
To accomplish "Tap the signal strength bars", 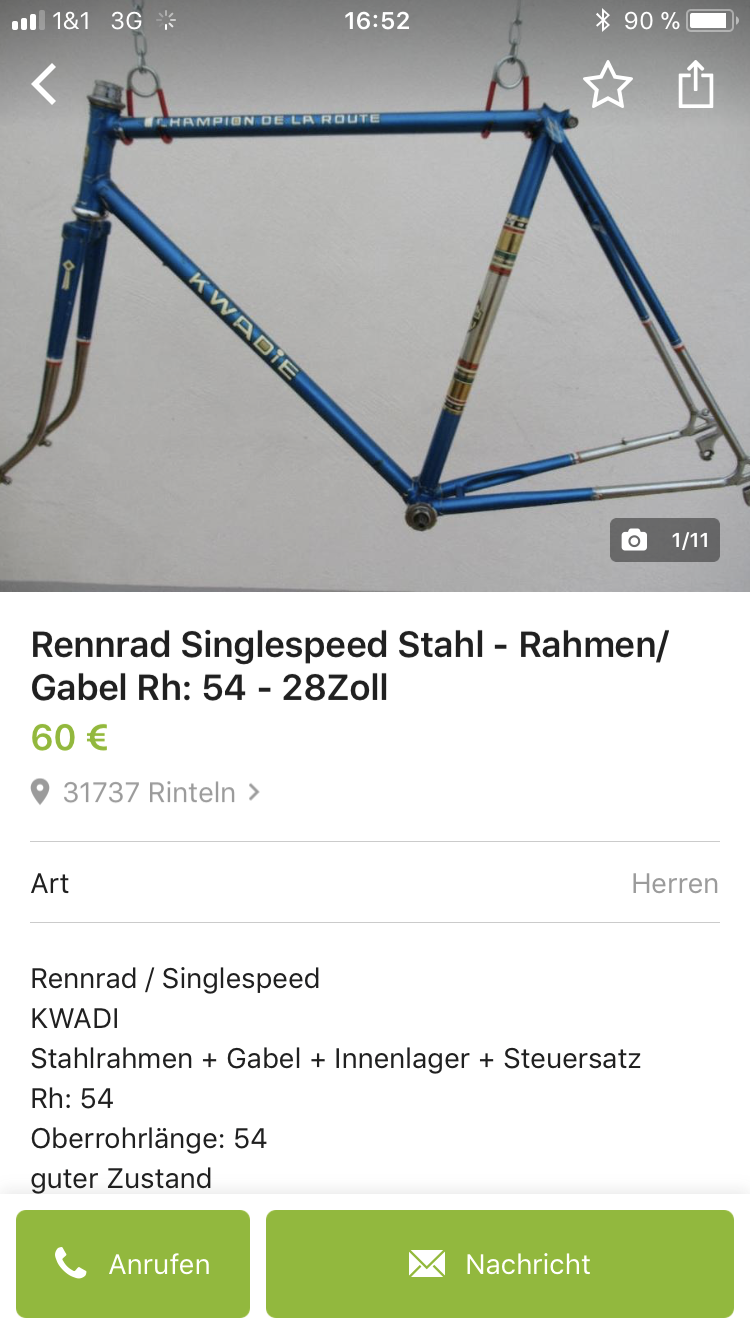I will coord(28,21).
